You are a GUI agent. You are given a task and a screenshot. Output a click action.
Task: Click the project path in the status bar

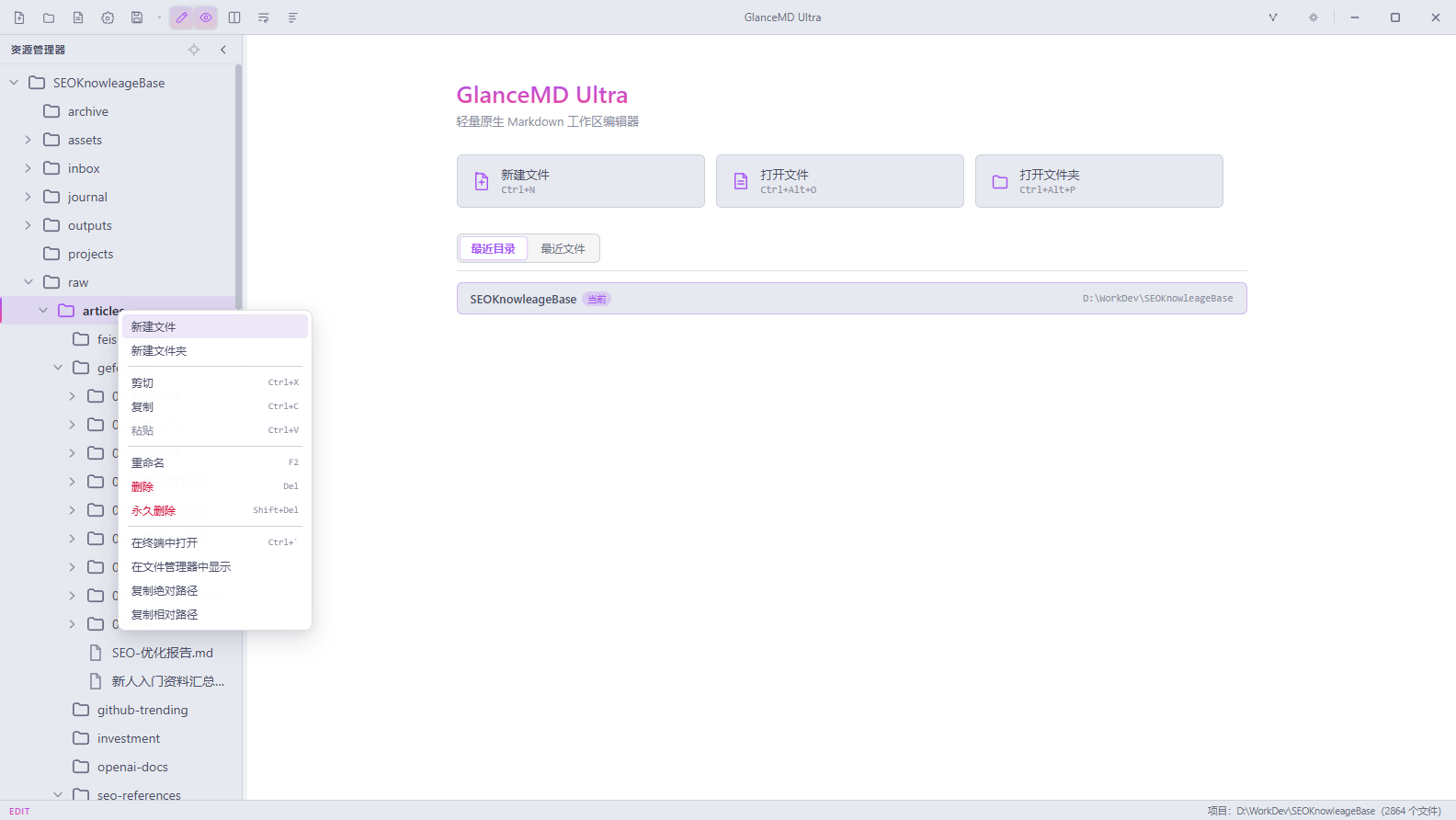[x=1325, y=811]
